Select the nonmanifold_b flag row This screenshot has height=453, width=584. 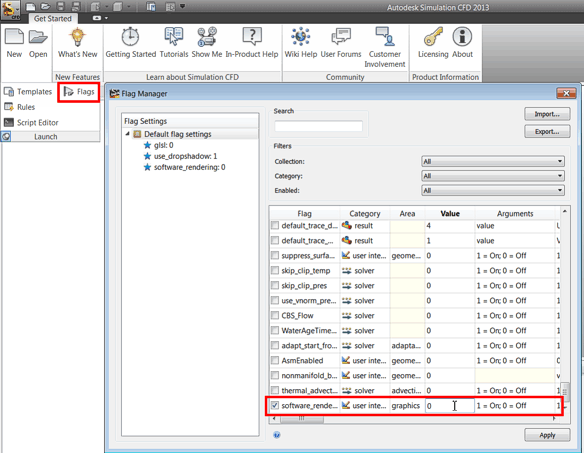[415, 376]
